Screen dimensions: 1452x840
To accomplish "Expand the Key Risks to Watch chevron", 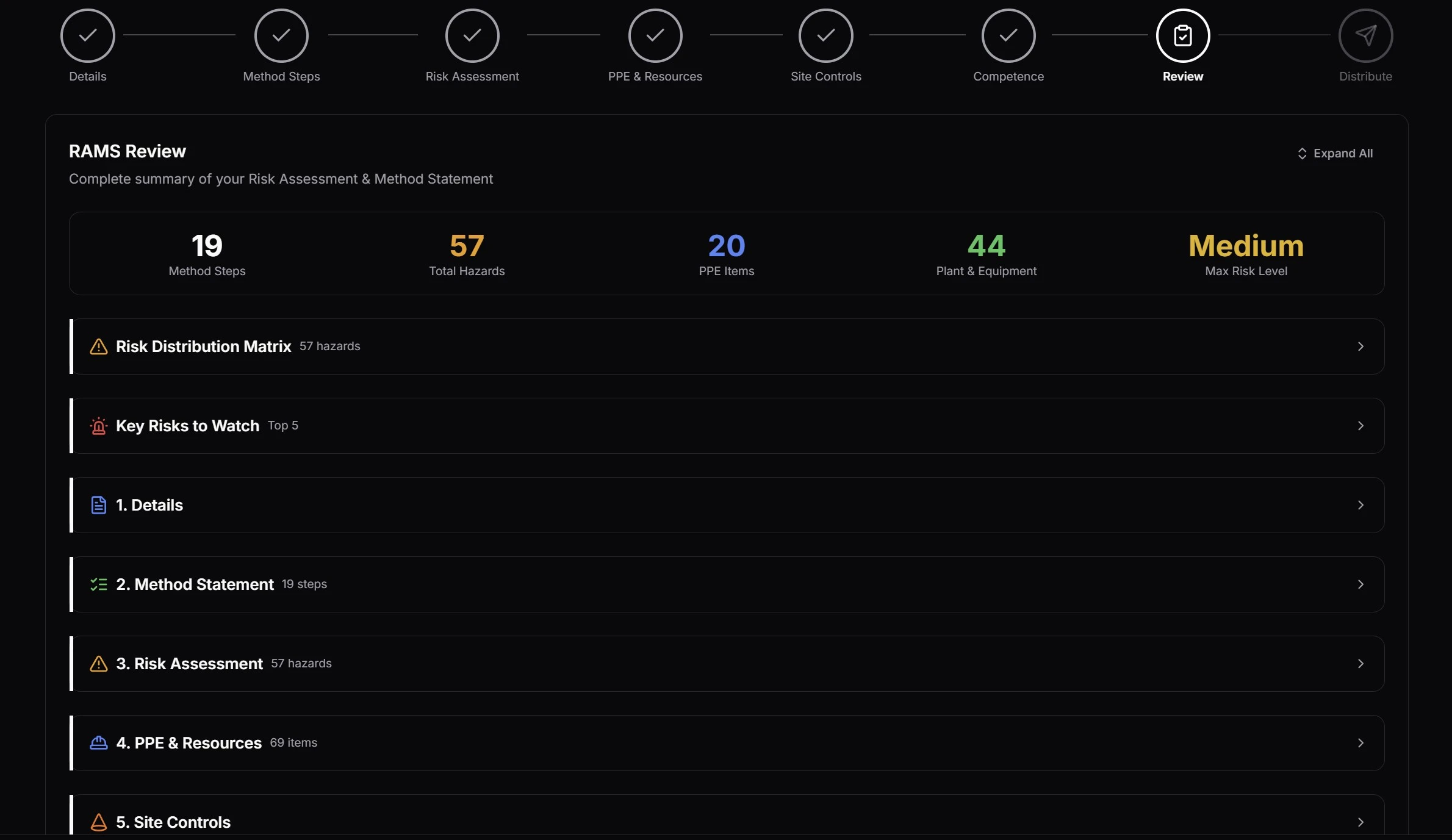I will pyautogui.click(x=1360, y=426).
